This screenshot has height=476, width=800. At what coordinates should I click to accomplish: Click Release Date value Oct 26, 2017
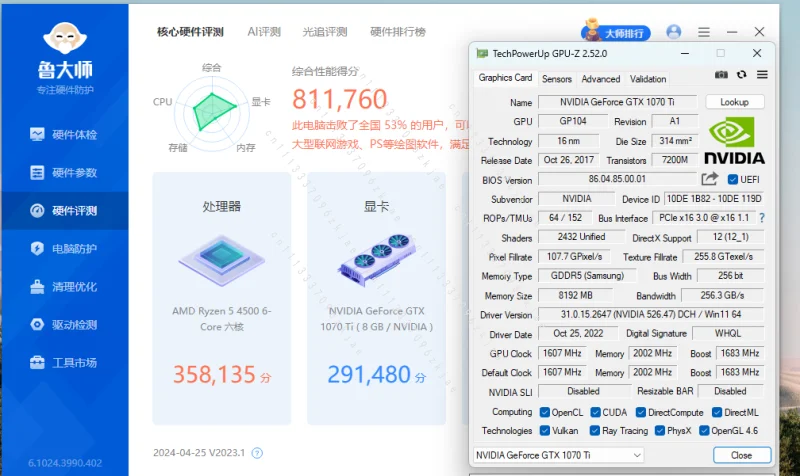(x=568, y=160)
